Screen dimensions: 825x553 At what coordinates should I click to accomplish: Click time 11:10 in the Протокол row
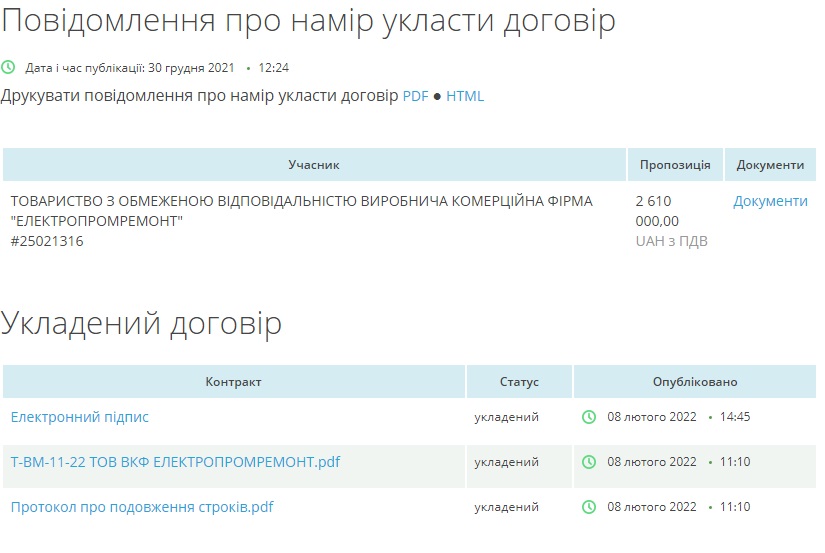pyautogui.click(x=735, y=507)
